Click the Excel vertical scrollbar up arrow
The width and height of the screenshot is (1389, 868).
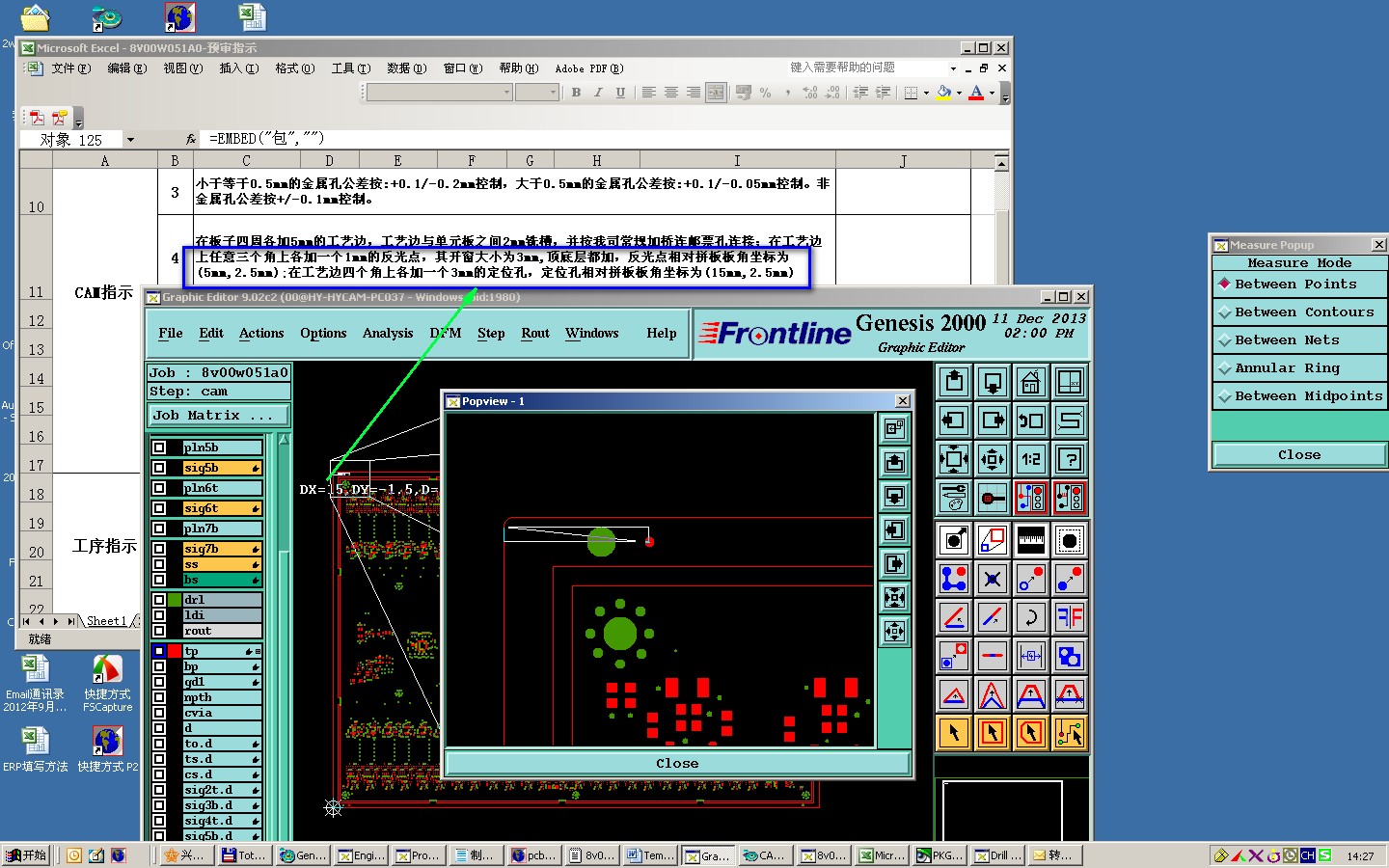tap(1001, 164)
